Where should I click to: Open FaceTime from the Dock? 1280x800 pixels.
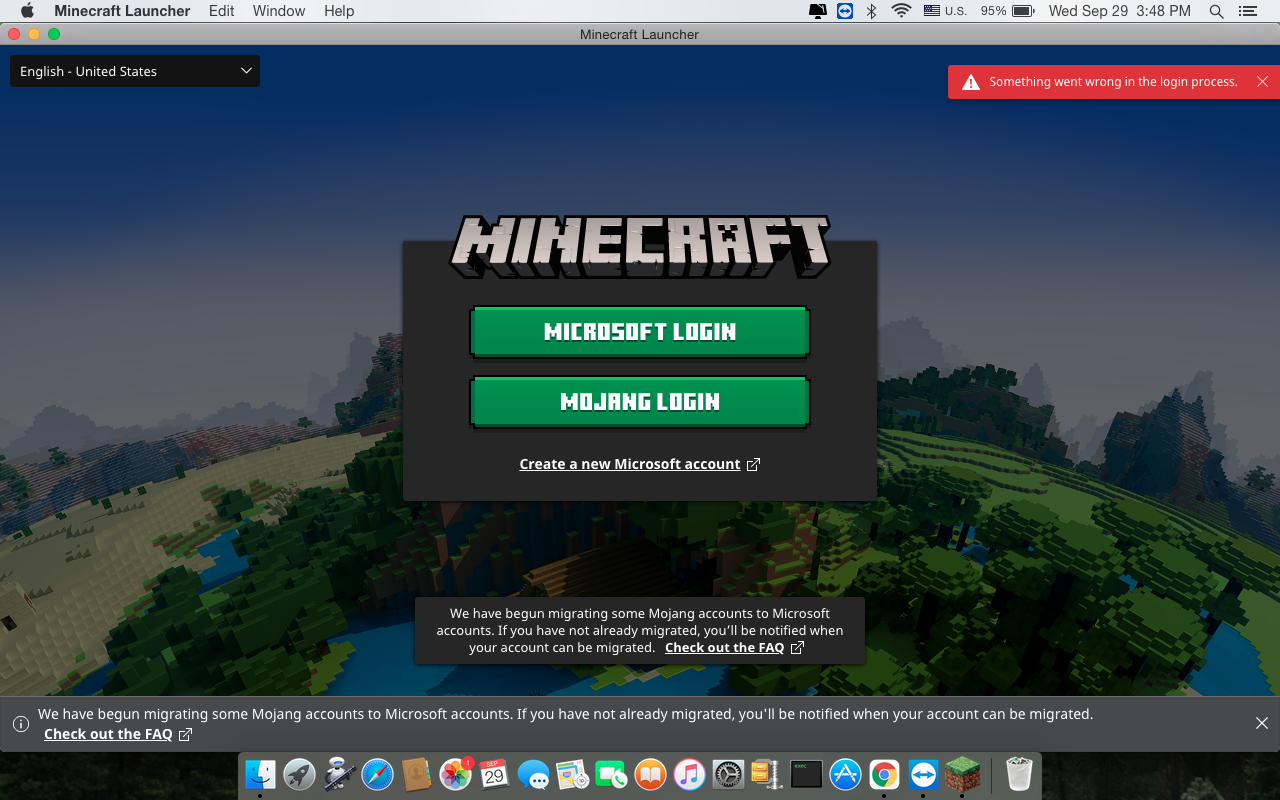tap(611, 774)
